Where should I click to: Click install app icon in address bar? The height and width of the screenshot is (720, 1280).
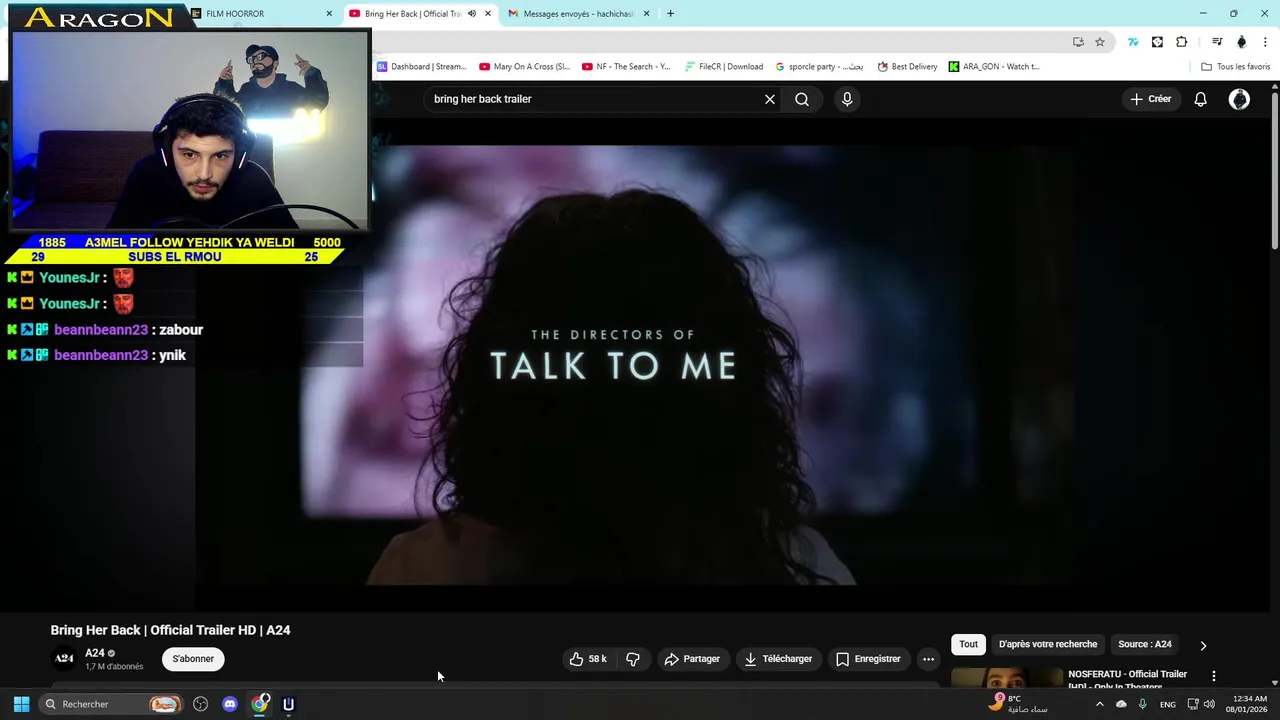1078,42
